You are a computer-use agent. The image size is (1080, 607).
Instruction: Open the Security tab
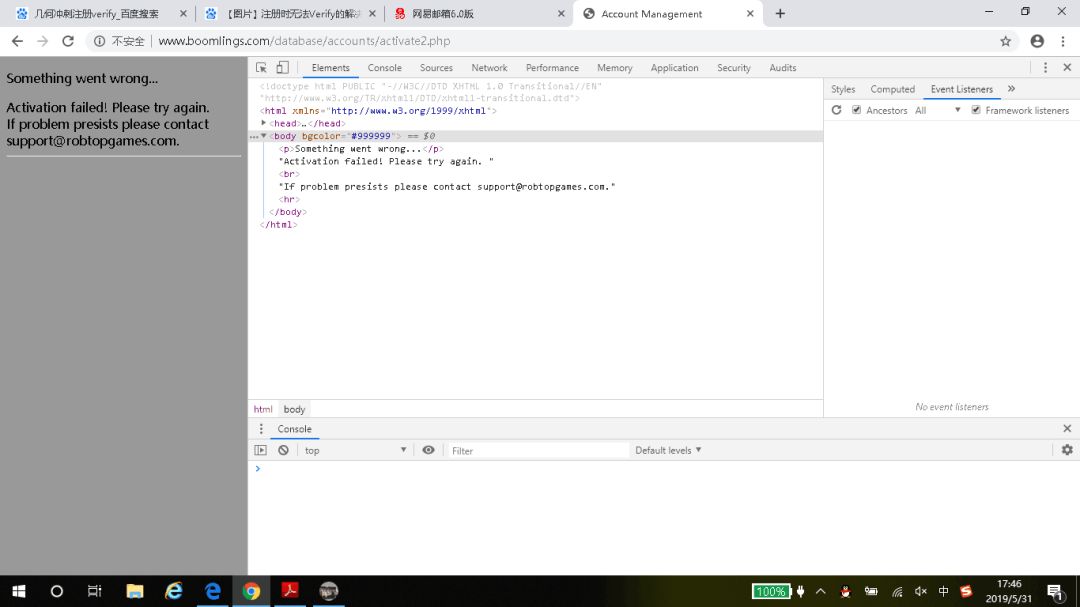[x=734, y=68]
